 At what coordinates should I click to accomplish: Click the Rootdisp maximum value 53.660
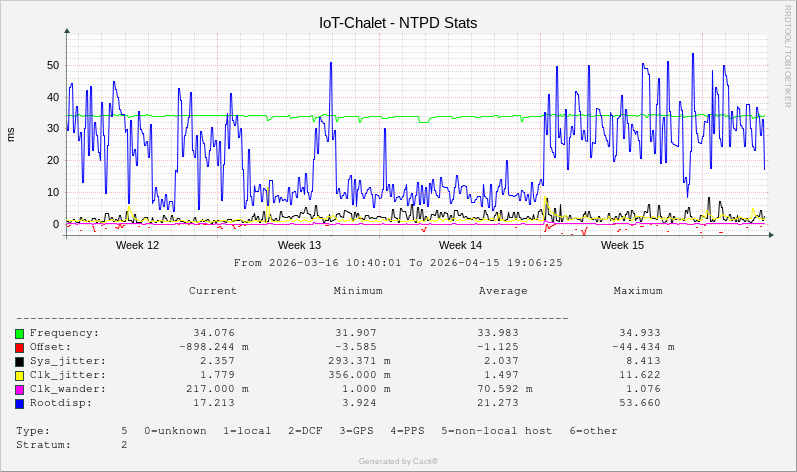pyautogui.click(x=640, y=403)
